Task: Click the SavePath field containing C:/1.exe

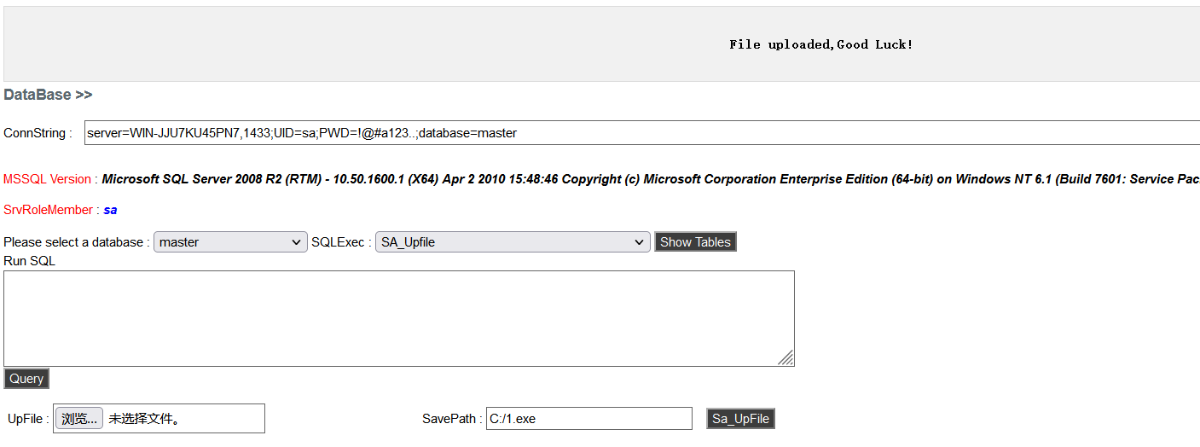Action: point(588,419)
